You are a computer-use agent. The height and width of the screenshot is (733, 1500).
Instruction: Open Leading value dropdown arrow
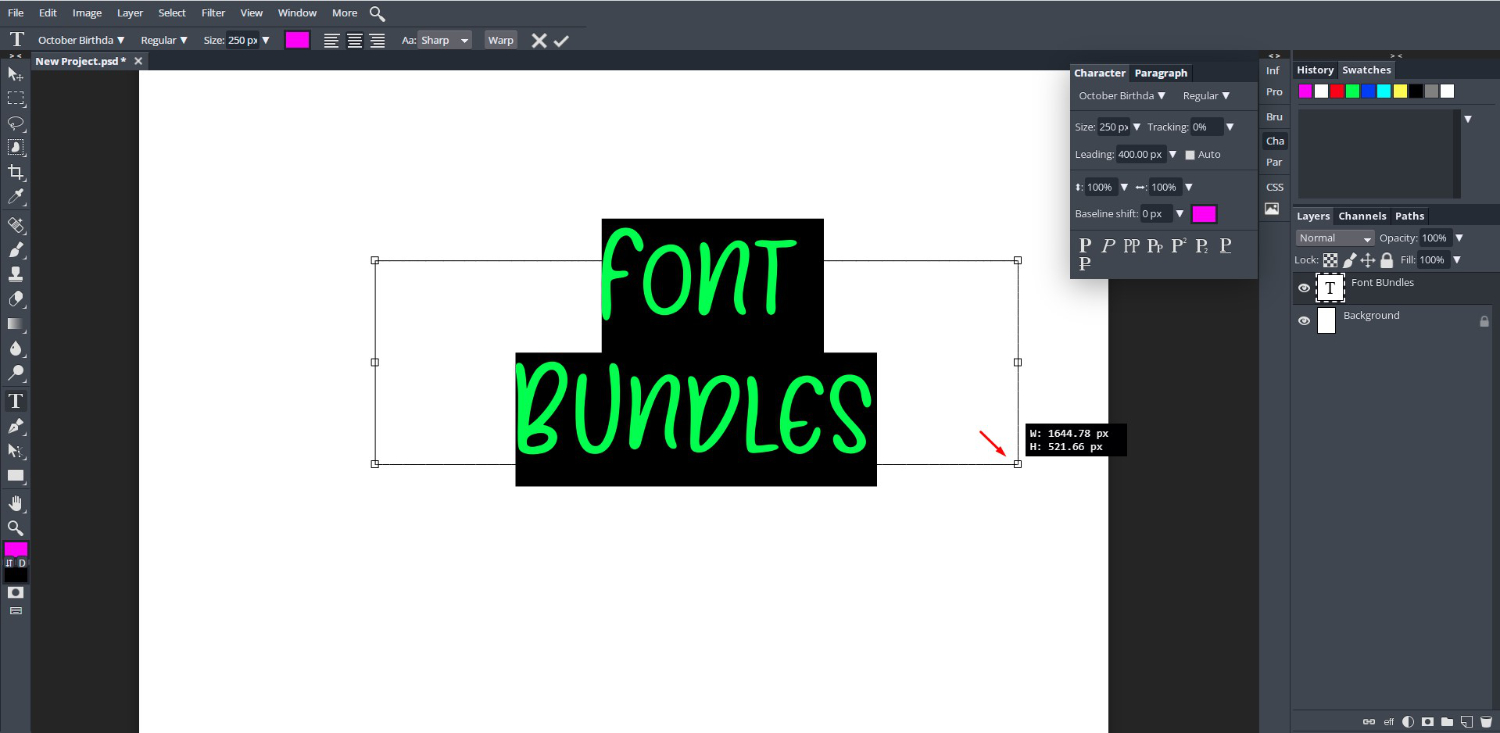1173,155
